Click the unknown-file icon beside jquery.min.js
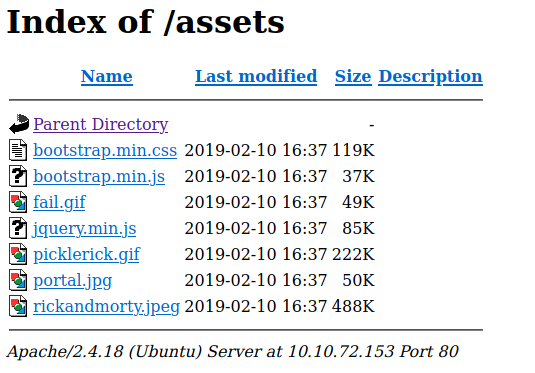This screenshot has height=373, width=535. click(18, 228)
